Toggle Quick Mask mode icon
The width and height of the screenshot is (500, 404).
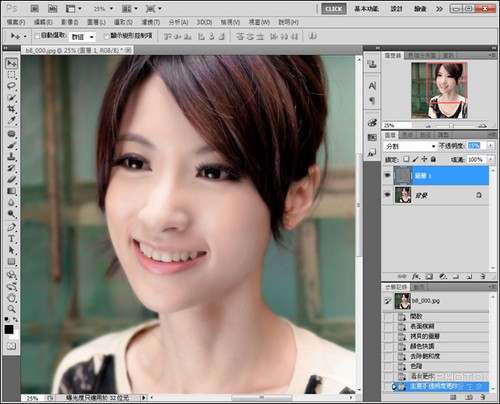[x=11, y=346]
